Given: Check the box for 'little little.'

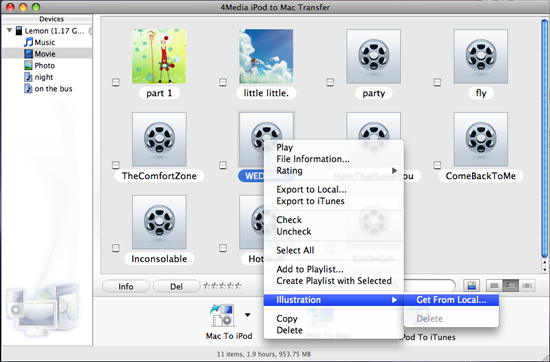Looking at the screenshot, I should coord(223,82).
